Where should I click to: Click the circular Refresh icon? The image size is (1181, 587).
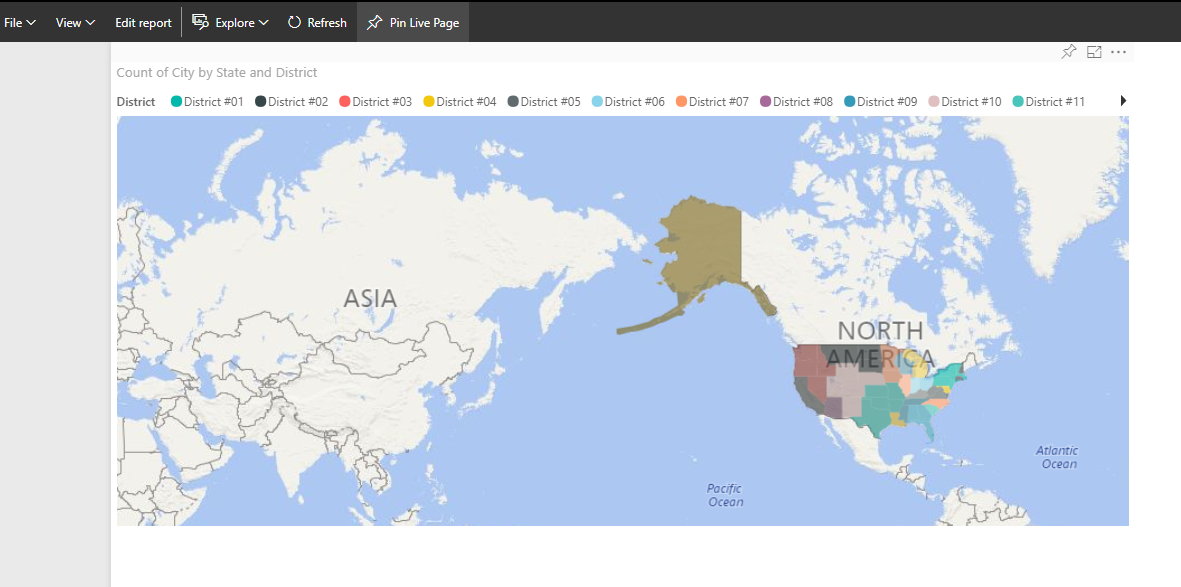[294, 23]
